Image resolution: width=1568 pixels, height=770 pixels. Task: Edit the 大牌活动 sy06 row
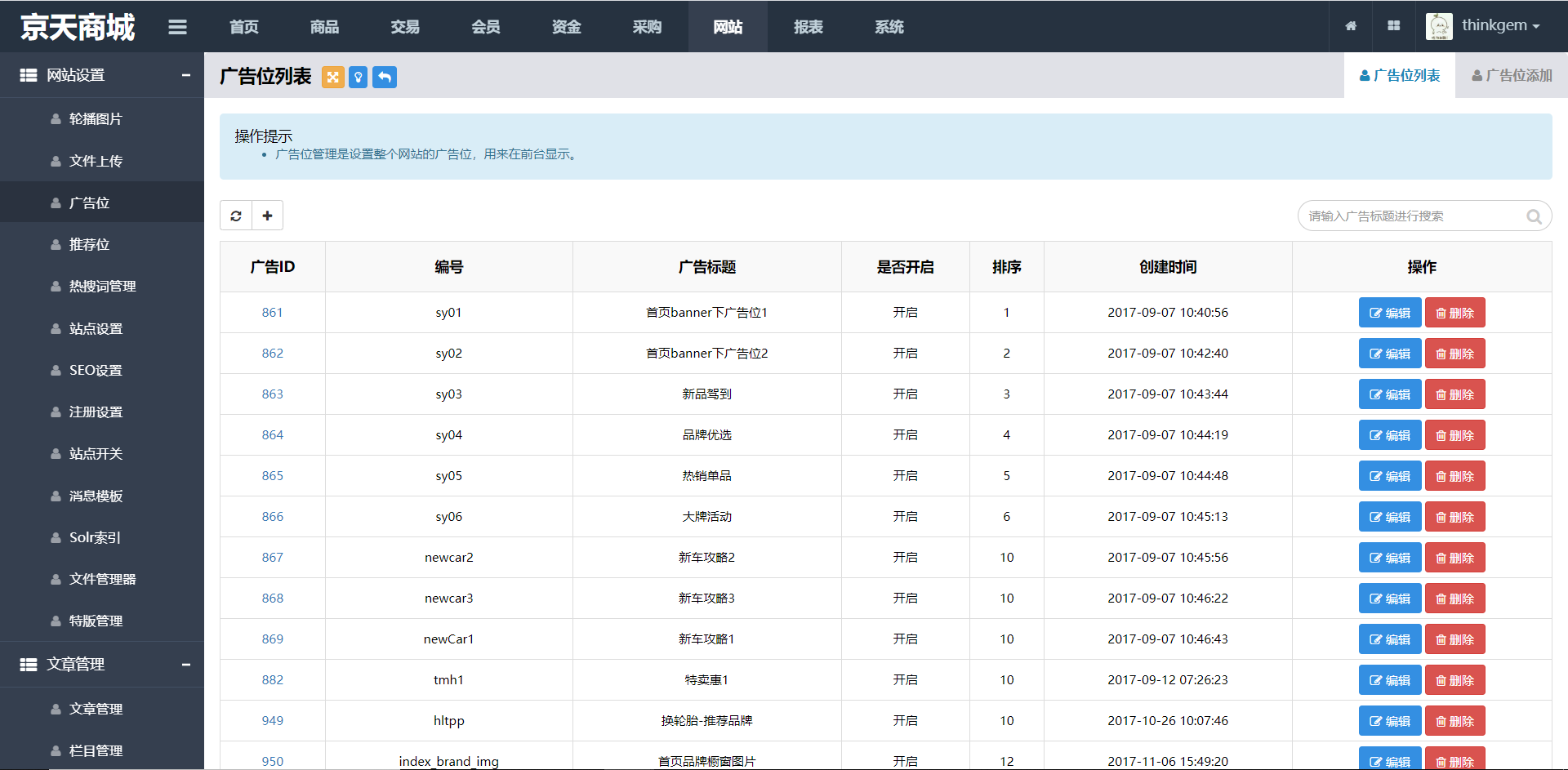[x=1390, y=517]
